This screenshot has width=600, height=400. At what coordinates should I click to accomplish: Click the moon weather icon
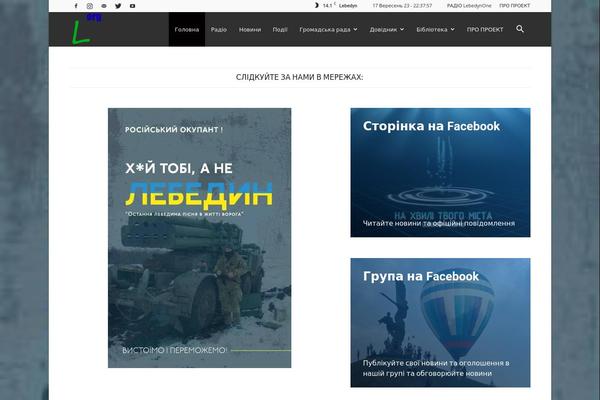point(316,5)
